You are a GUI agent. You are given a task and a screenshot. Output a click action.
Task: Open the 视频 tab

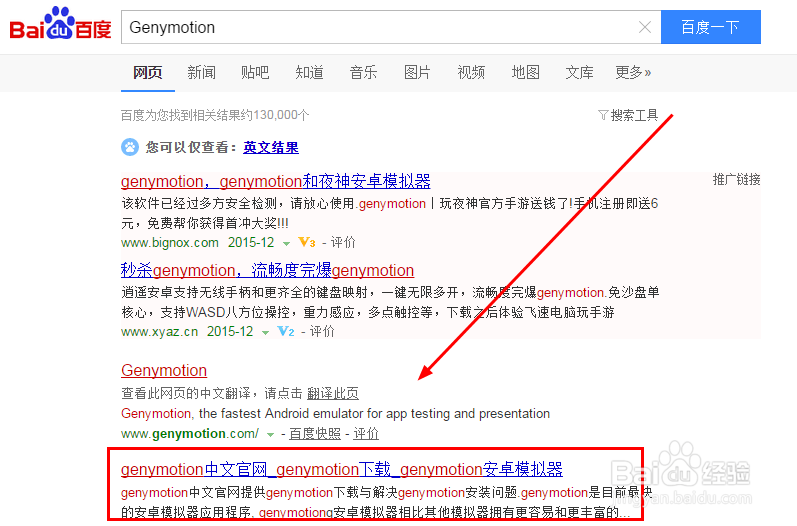point(471,73)
